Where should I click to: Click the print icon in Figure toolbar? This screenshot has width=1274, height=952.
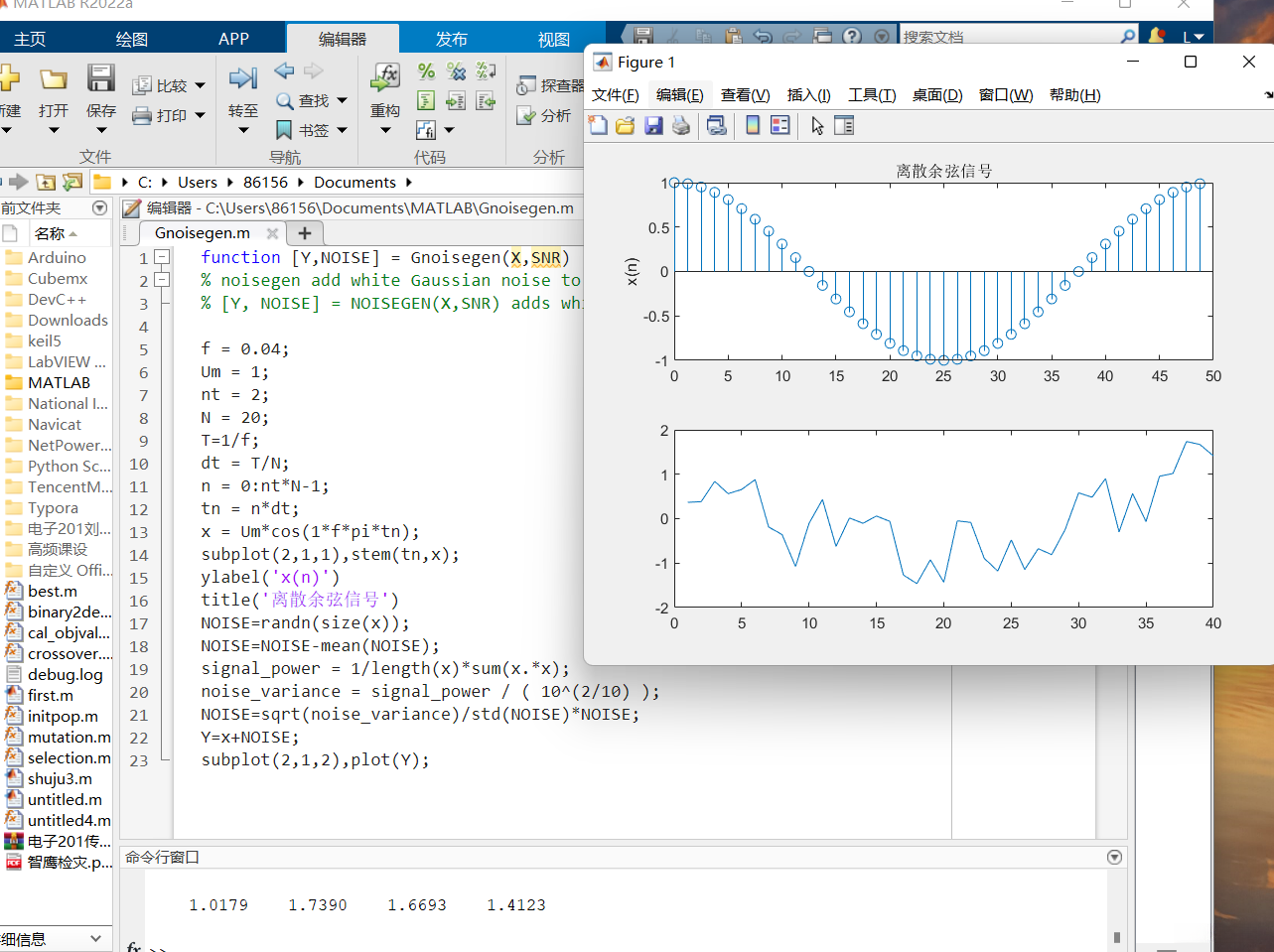(680, 126)
